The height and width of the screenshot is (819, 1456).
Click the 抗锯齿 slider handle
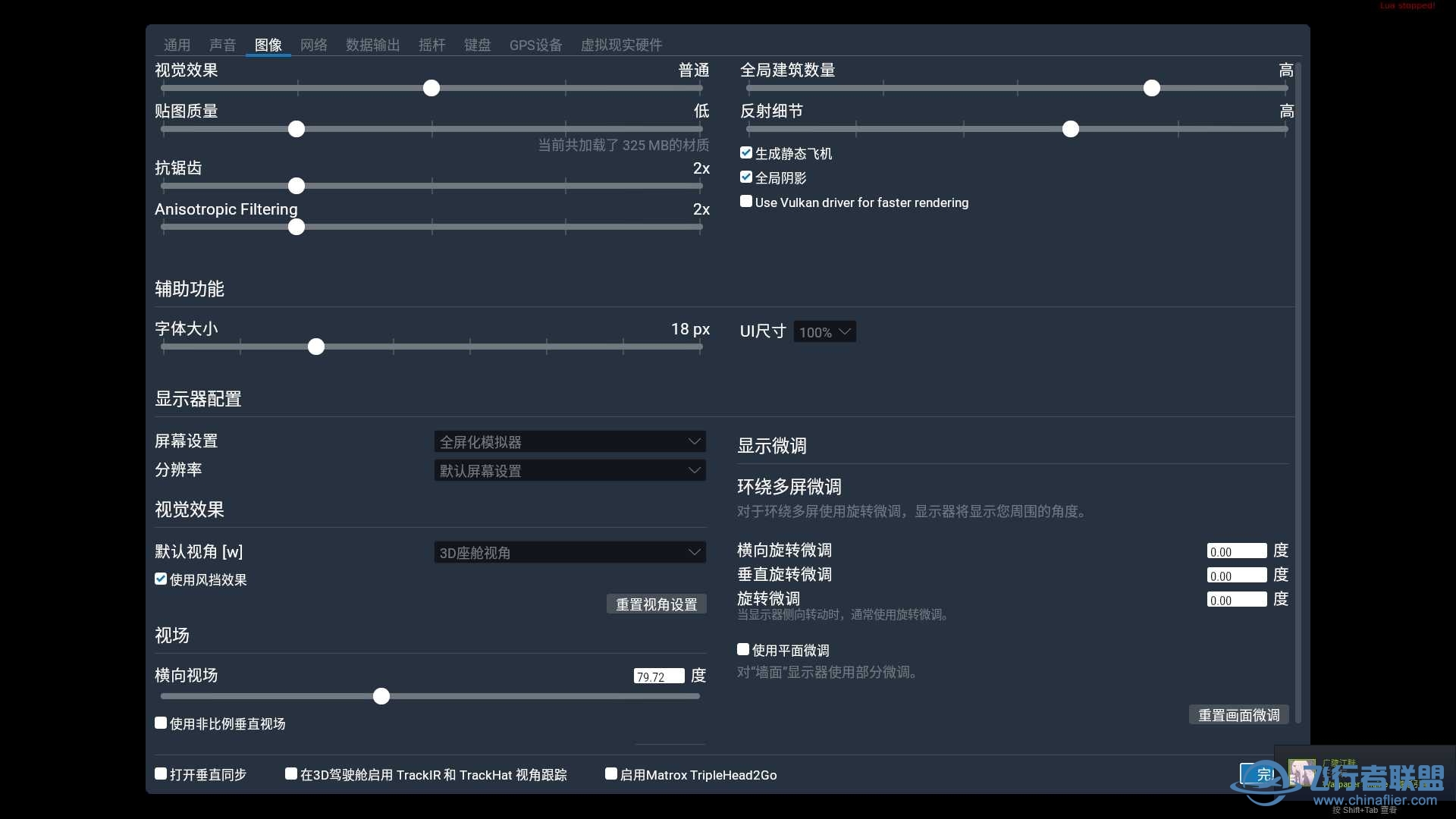click(297, 185)
